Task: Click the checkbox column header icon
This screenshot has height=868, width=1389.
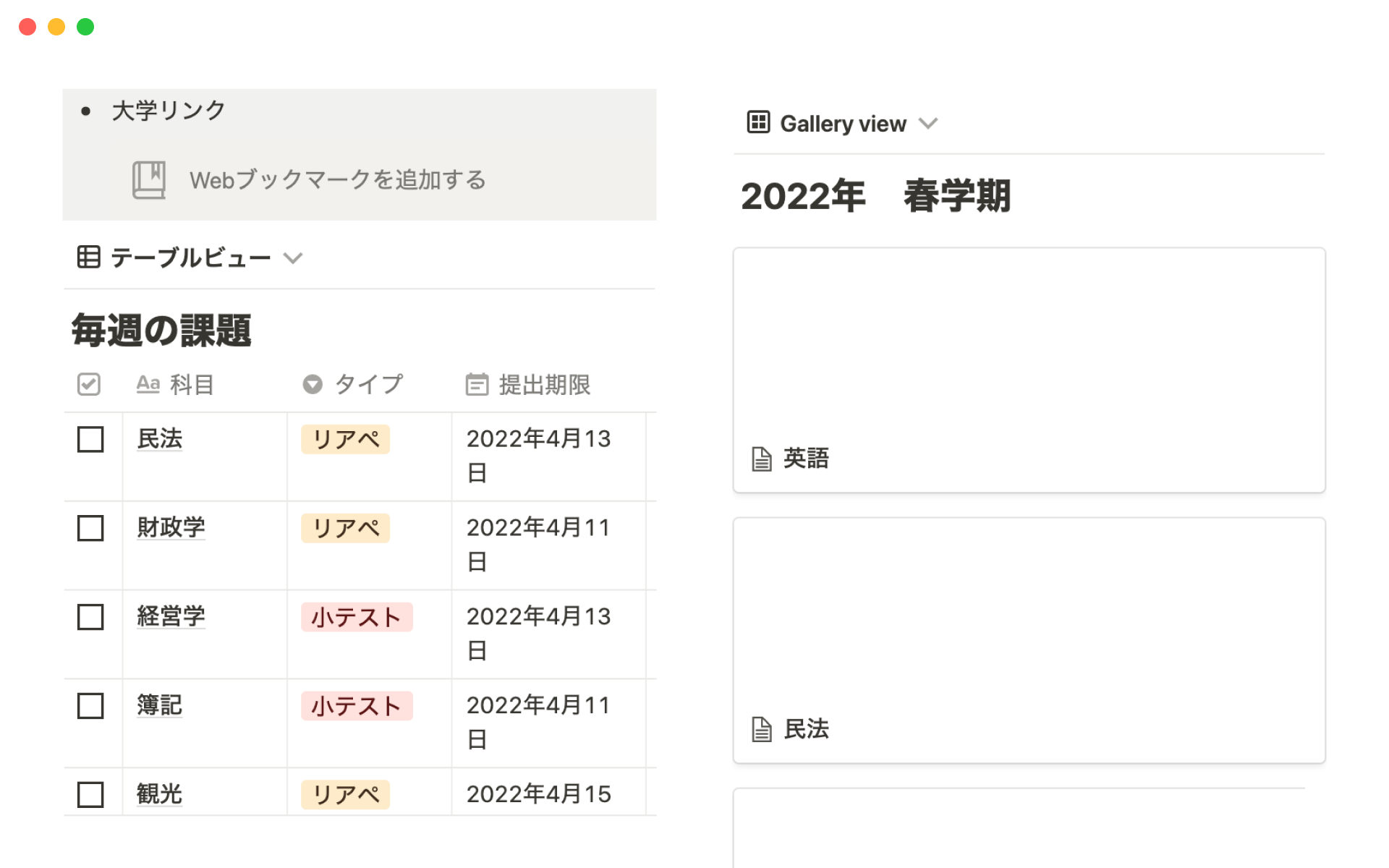Action: coord(89,384)
